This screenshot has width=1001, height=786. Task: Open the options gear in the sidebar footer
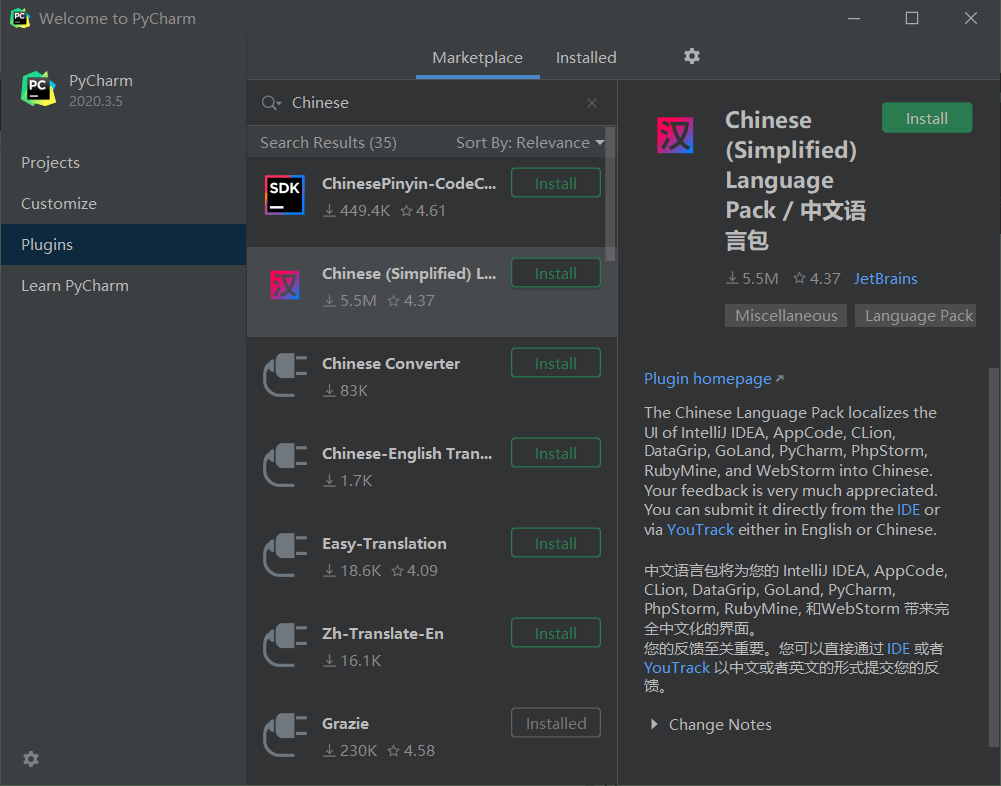(x=31, y=759)
